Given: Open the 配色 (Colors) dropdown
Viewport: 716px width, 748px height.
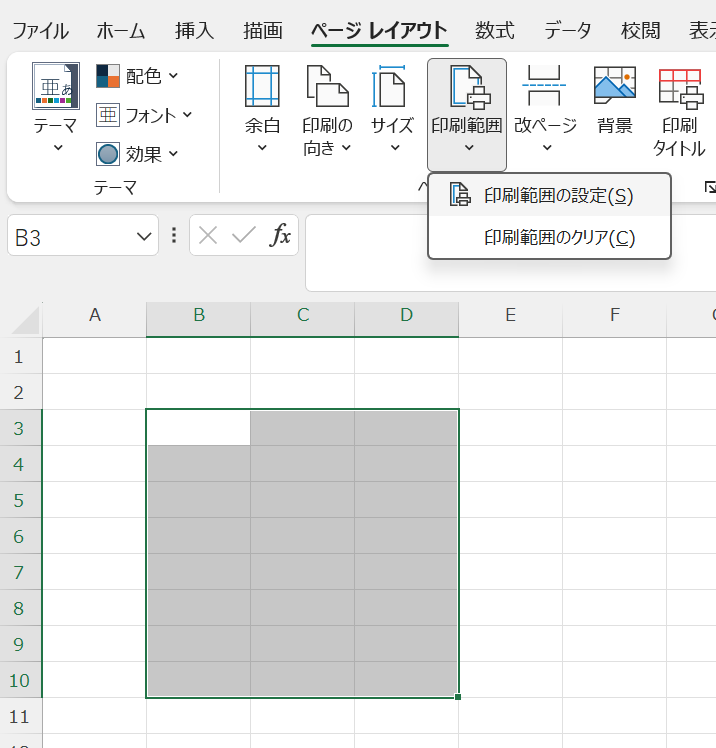Looking at the screenshot, I should [138, 76].
